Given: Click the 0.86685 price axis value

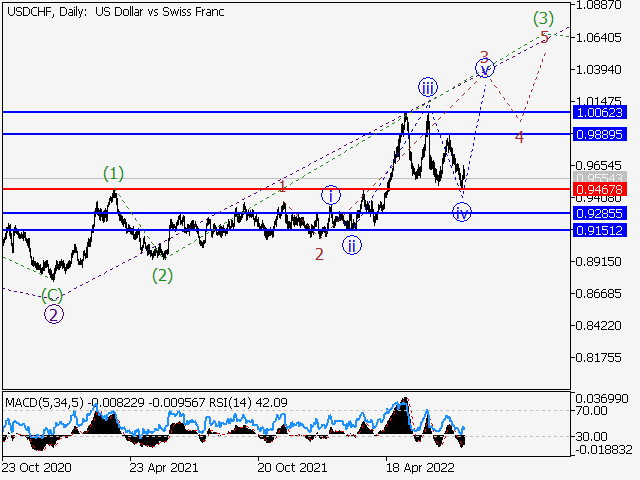Looking at the screenshot, I should [x=598, y=293].
